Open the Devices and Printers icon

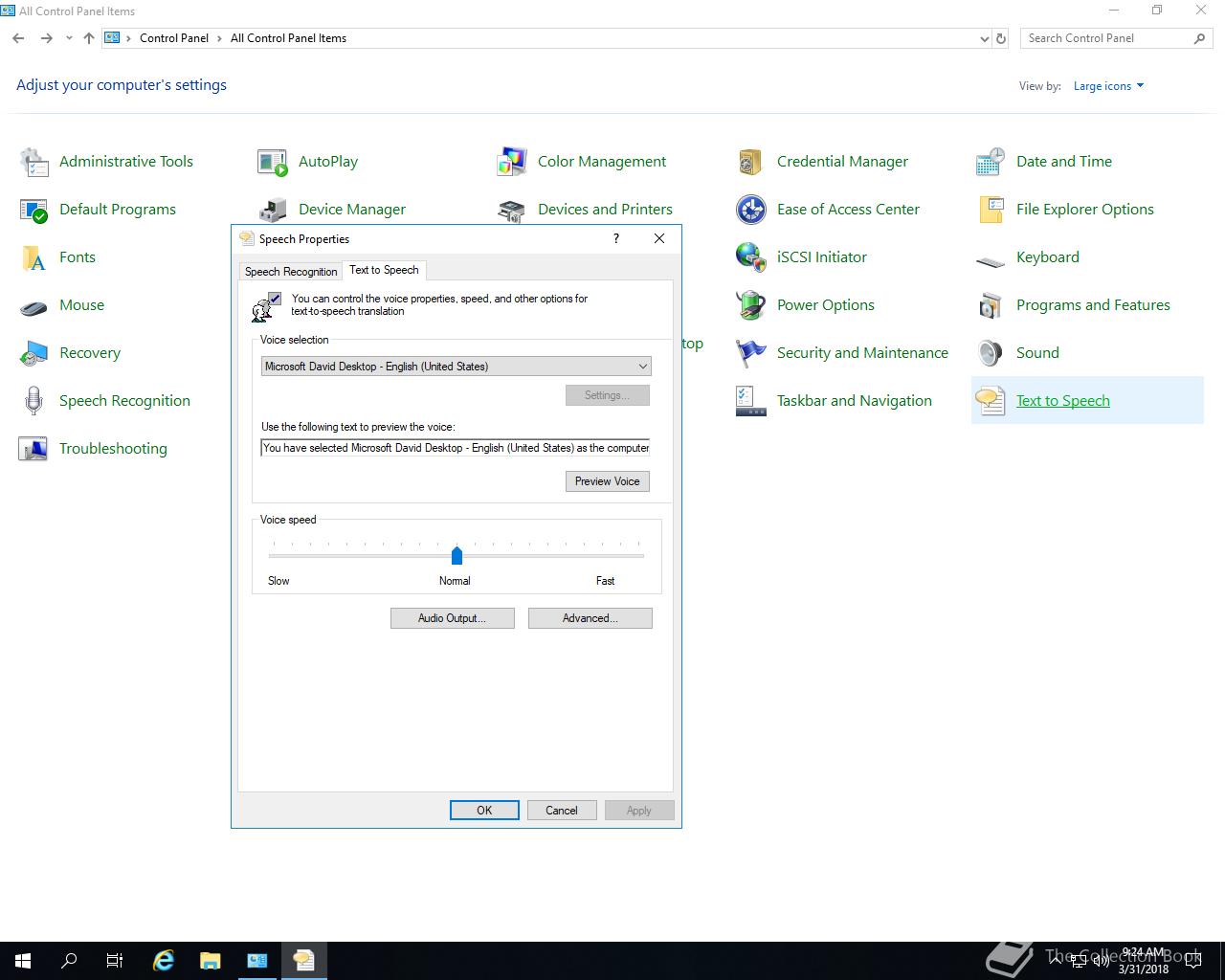pyautogui.click(x=512, y=210)
